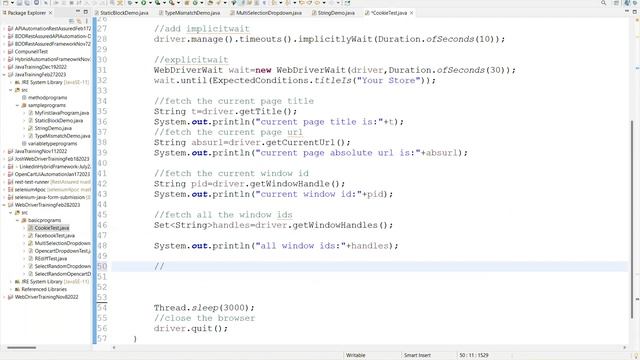This screenshot has height=360, width=640.
Task: Open the External Tools run icon
Action: point(172,3)
